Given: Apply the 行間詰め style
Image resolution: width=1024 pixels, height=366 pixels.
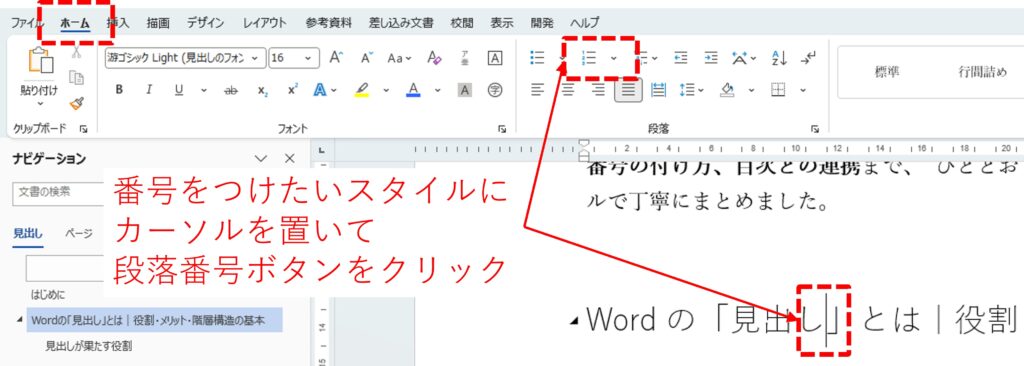Looking at the screenshot, I should click(983, 72).
